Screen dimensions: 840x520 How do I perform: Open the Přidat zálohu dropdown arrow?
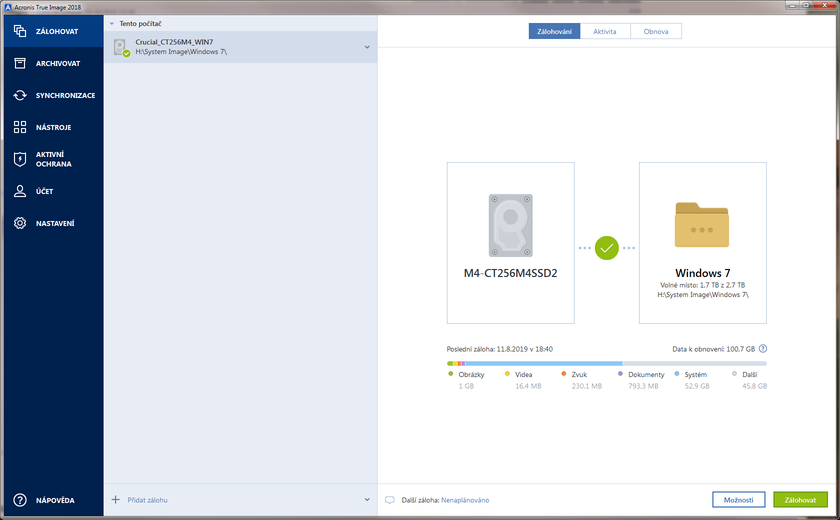(x=367, y=500)
